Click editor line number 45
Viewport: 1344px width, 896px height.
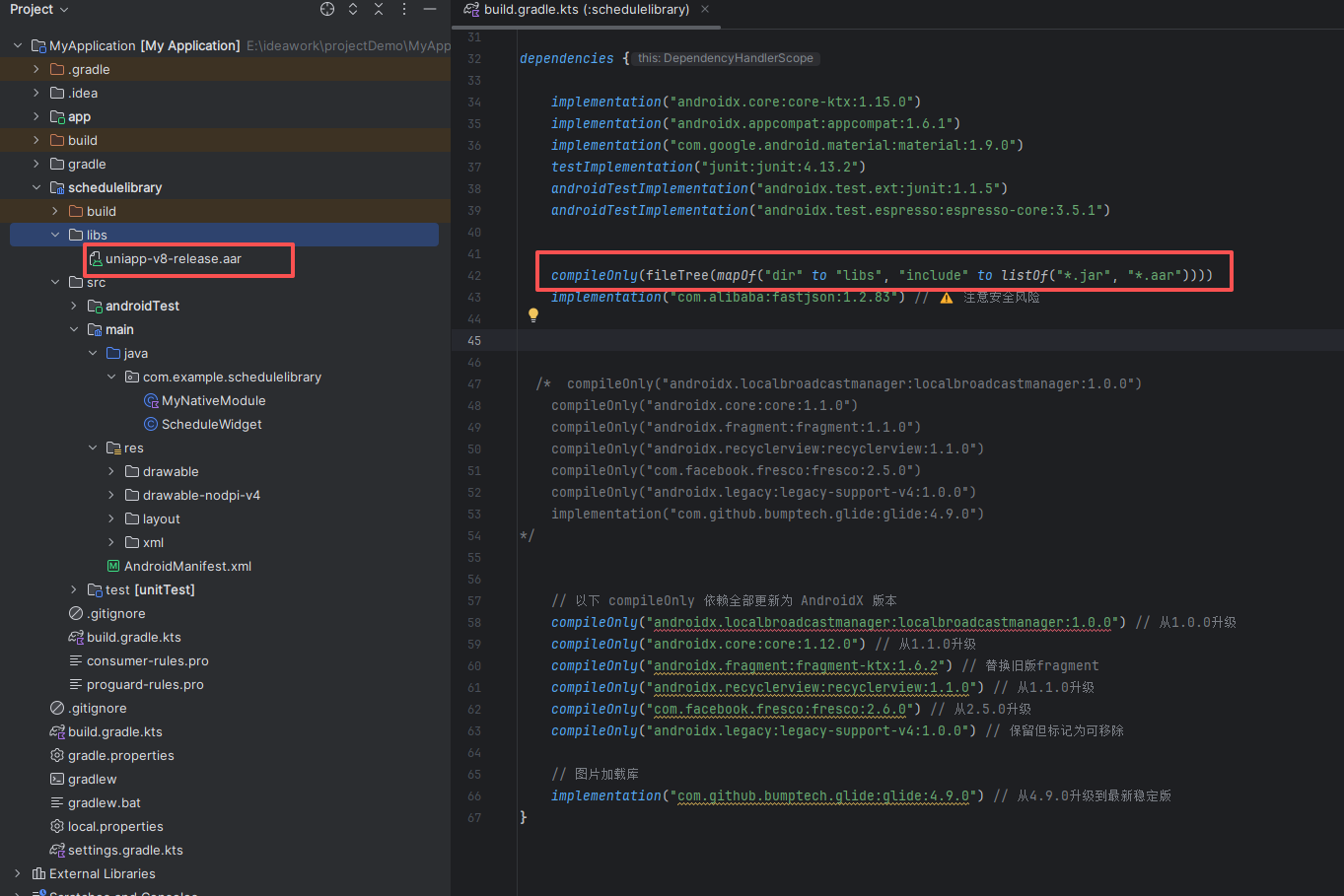(x=474, y=340)
